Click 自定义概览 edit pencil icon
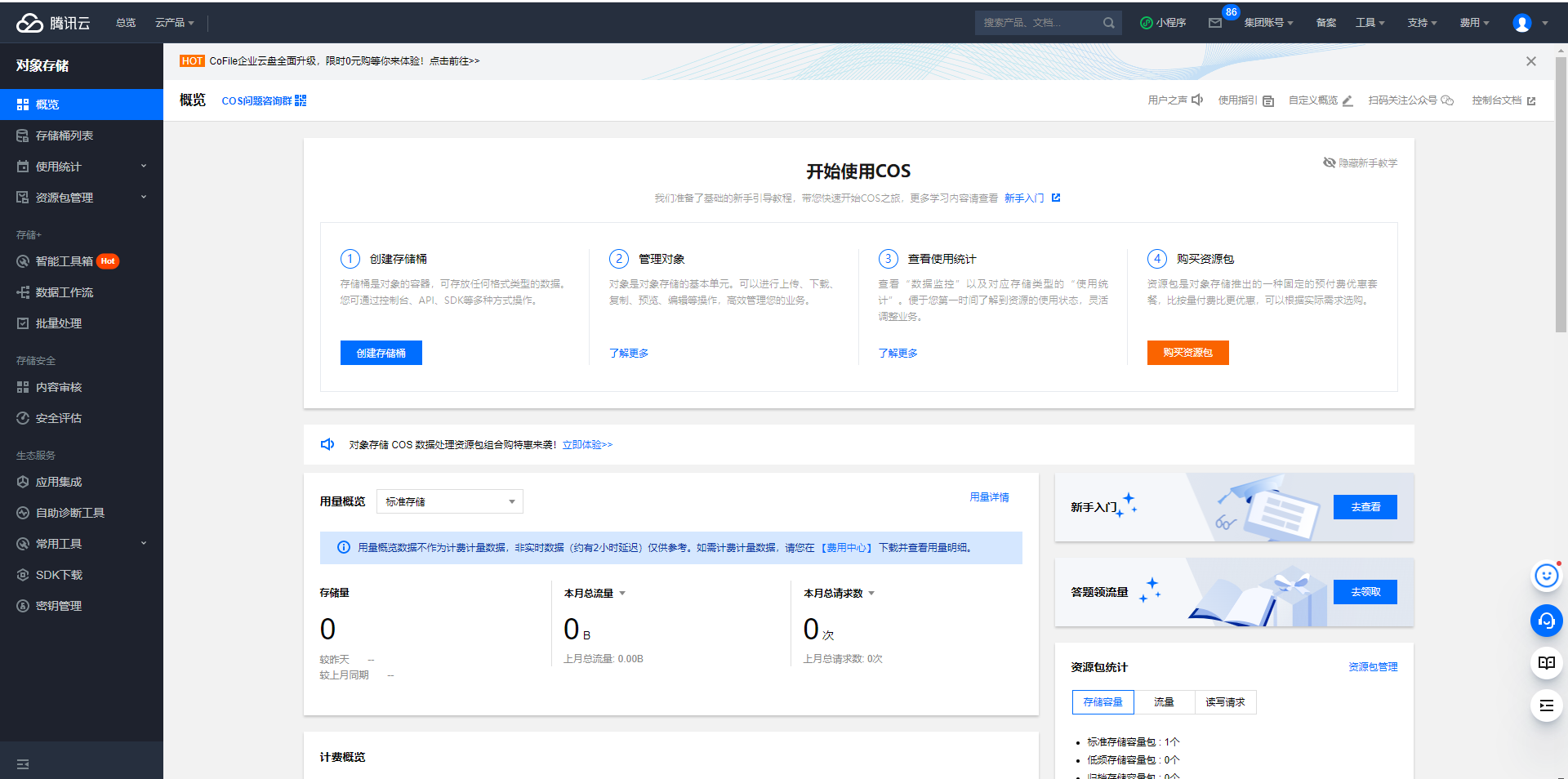 pyautogui.click(x=1347, y=100)
